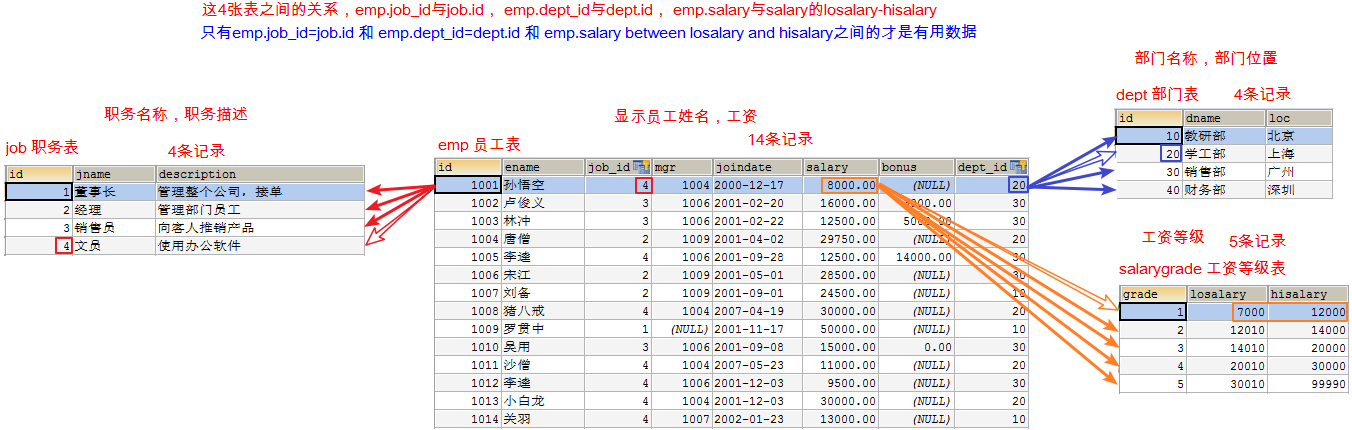1352x430 pixels.
Task: Click the hisalary column header
Action: pyautogui.click(x=1306, y=294)
